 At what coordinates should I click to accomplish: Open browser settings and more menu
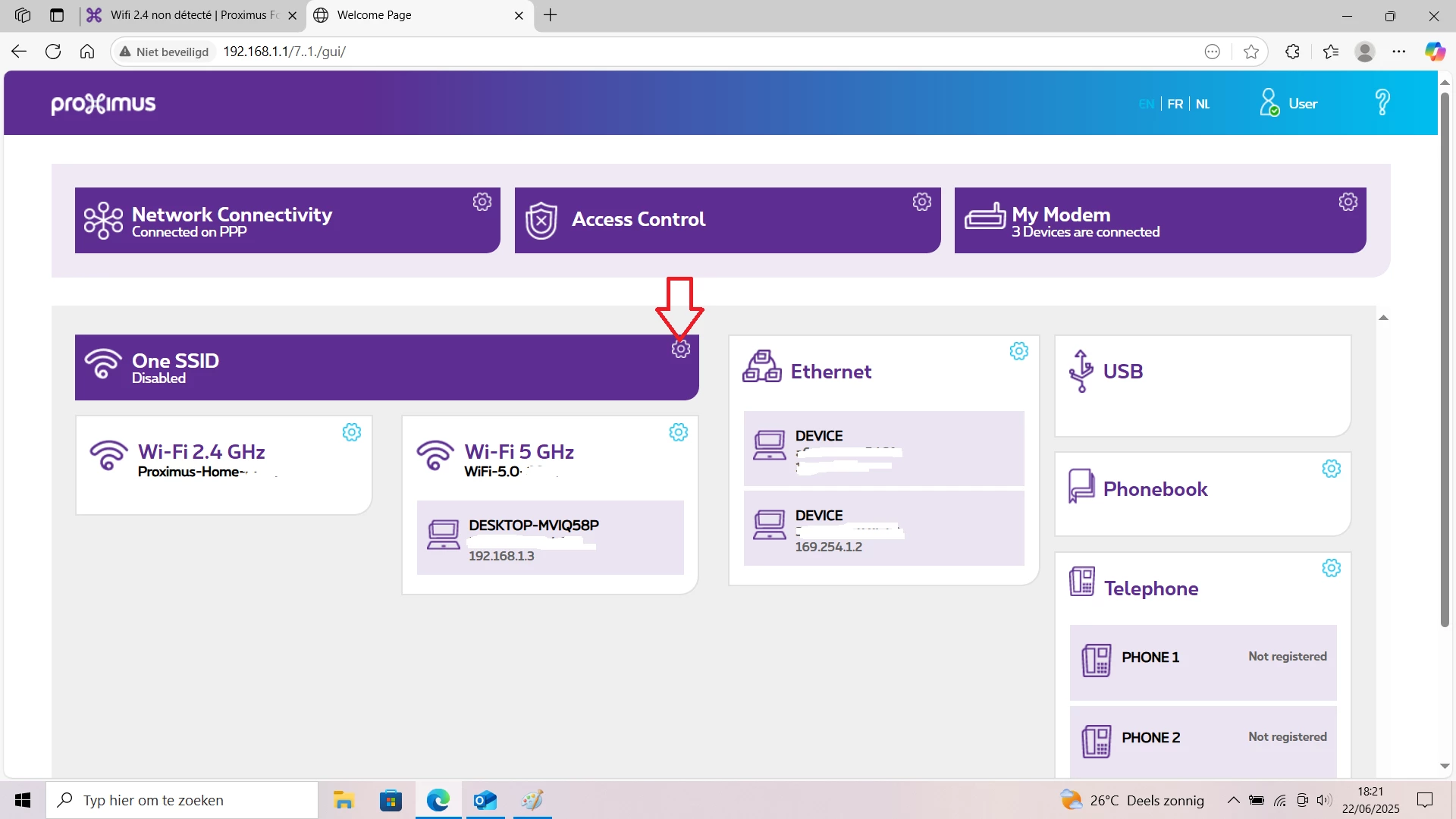pos(1399,52)
